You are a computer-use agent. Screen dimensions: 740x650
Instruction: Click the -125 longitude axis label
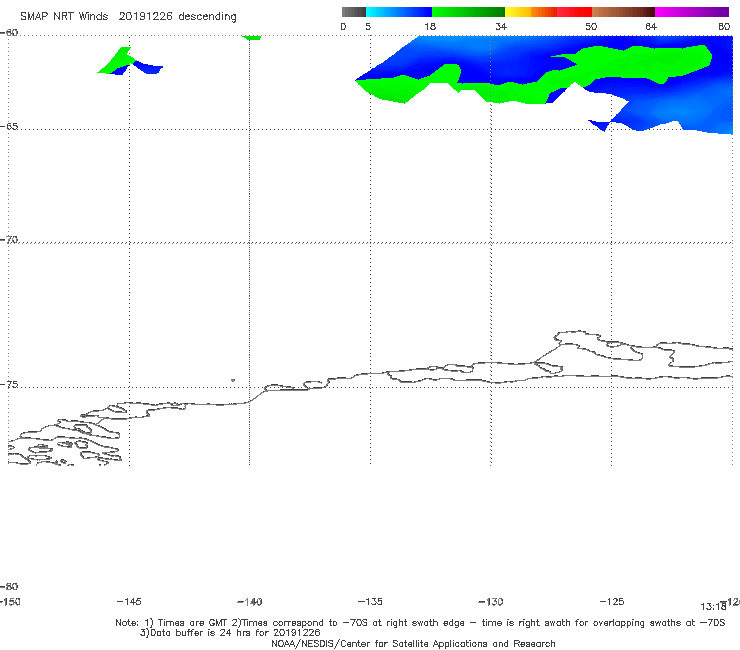(x=612, y=601)
